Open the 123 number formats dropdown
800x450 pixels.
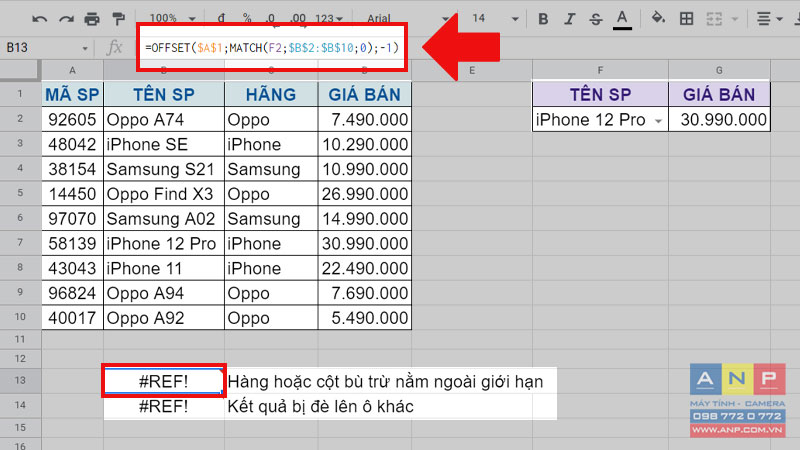tap(329, 19)
